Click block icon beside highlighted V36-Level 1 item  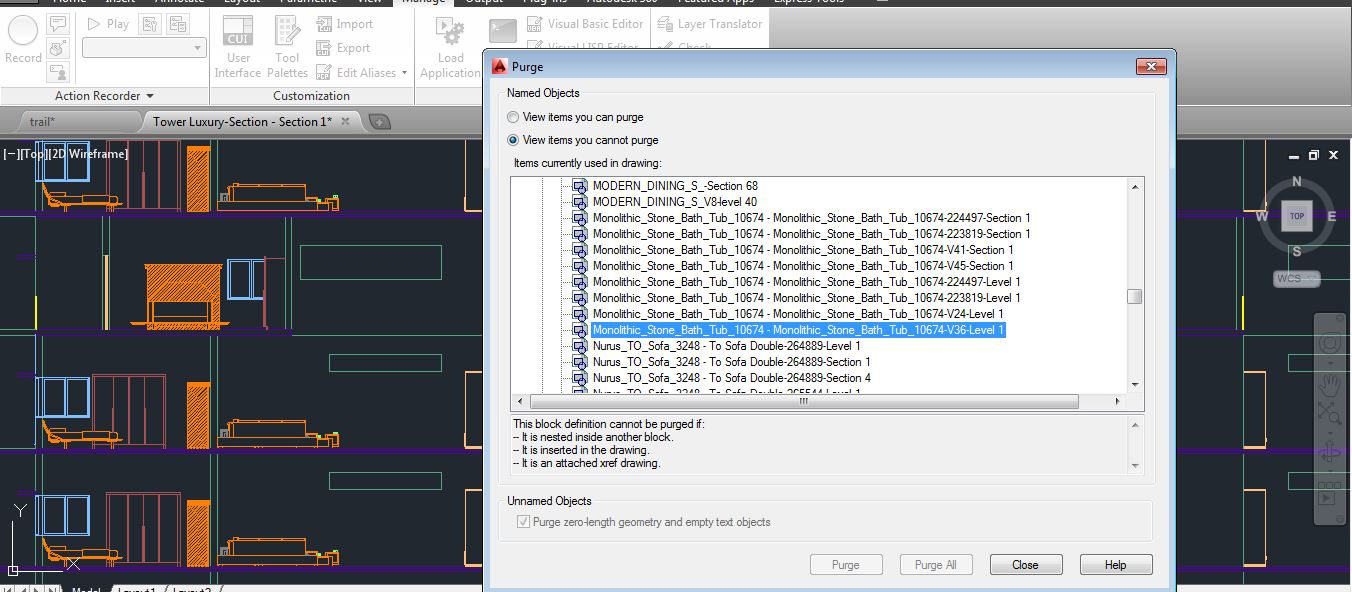tap(579, 330)
